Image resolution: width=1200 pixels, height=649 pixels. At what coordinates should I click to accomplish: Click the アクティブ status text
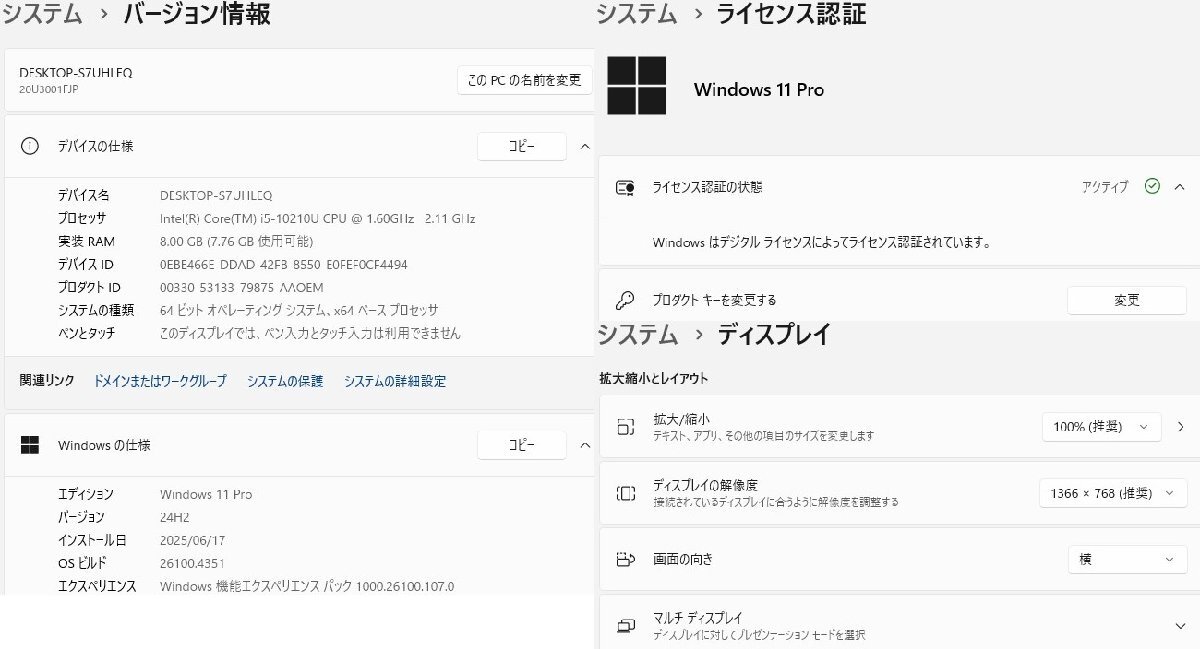[1105, 187]
